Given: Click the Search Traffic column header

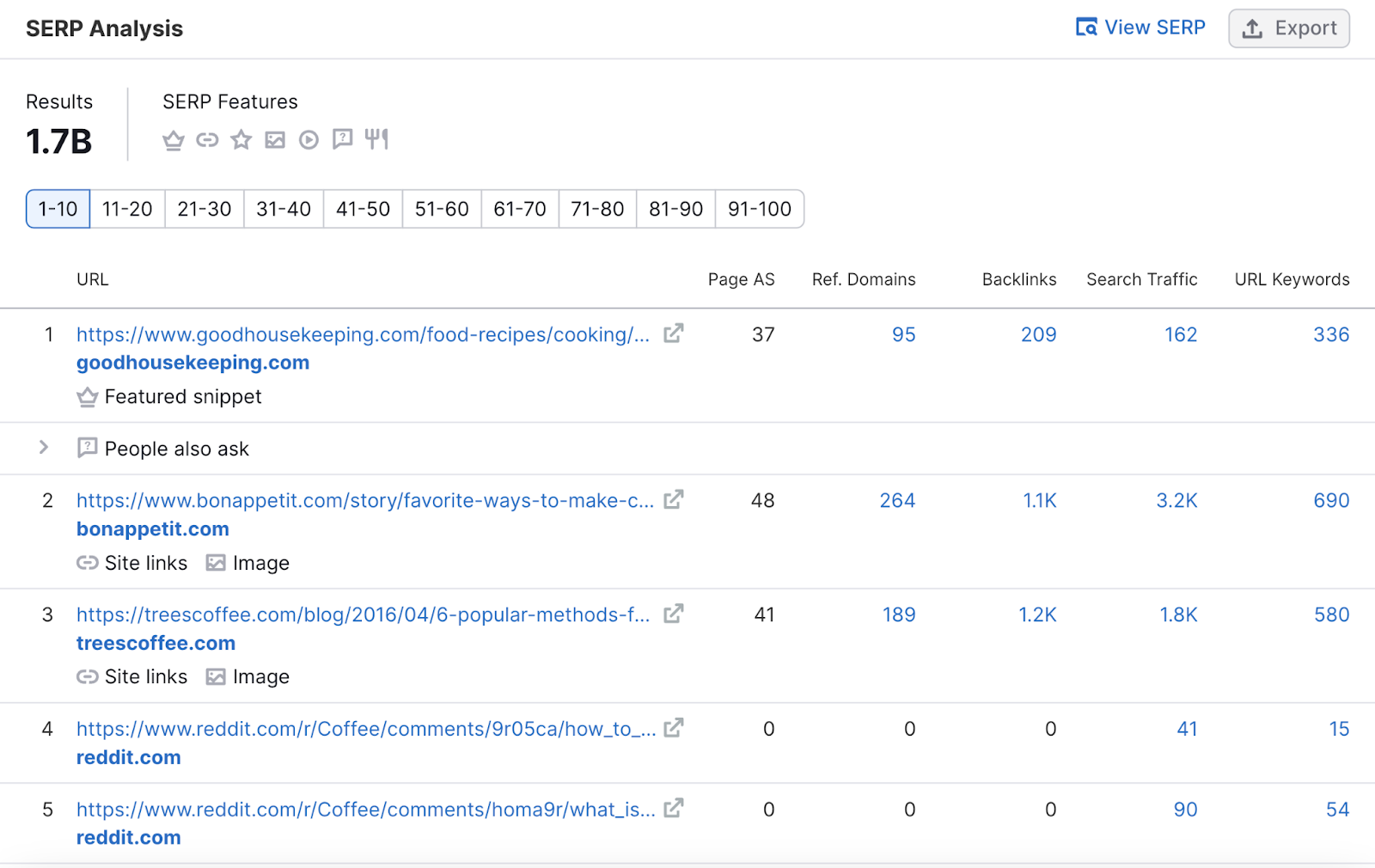Looking at the screenshot, I should point(1141,279).
